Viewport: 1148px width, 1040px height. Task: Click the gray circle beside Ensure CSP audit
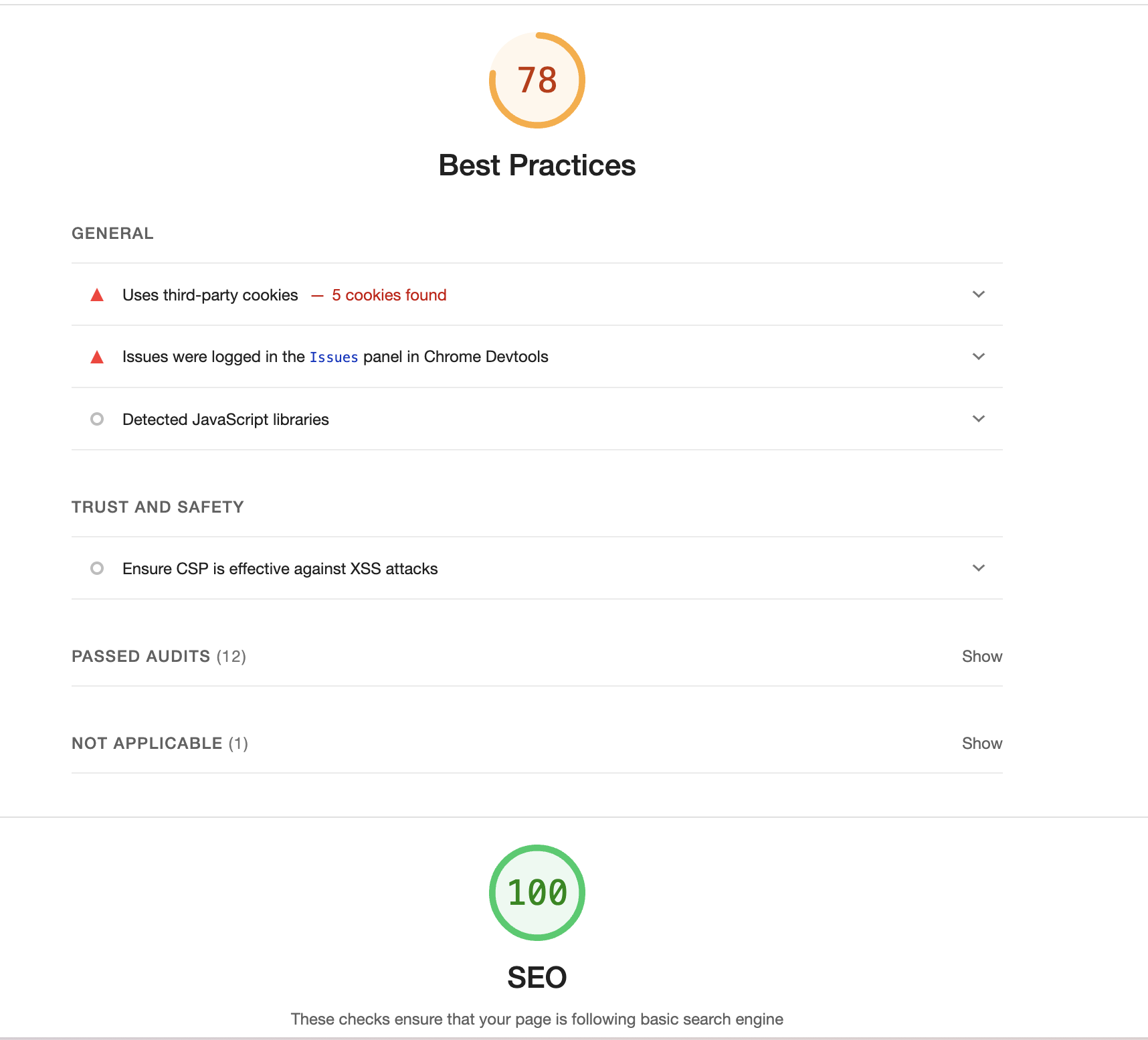(97, 568)
